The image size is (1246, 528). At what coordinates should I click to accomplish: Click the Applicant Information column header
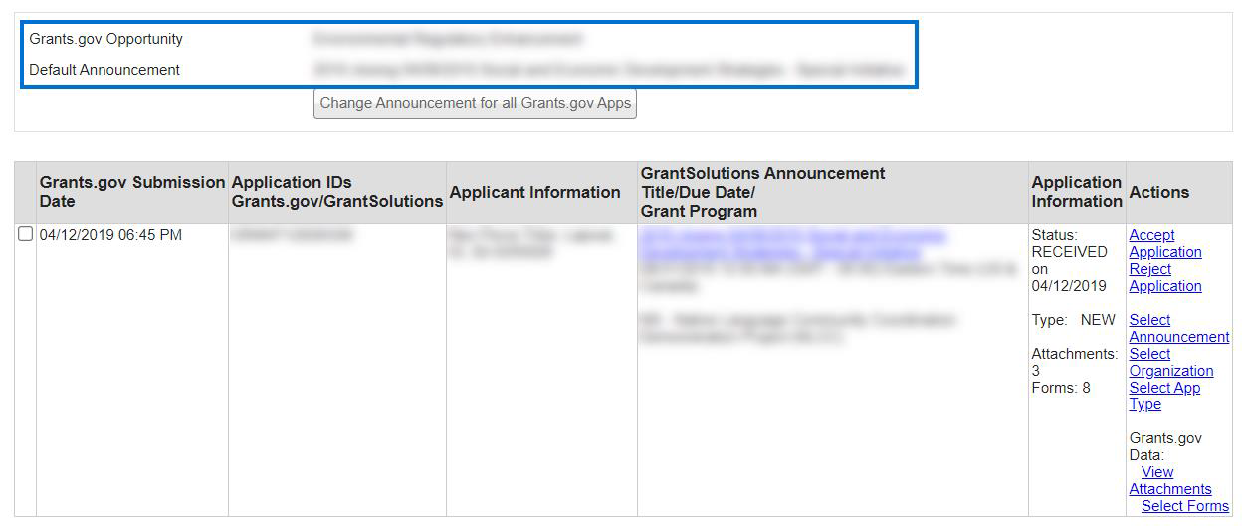535,192
